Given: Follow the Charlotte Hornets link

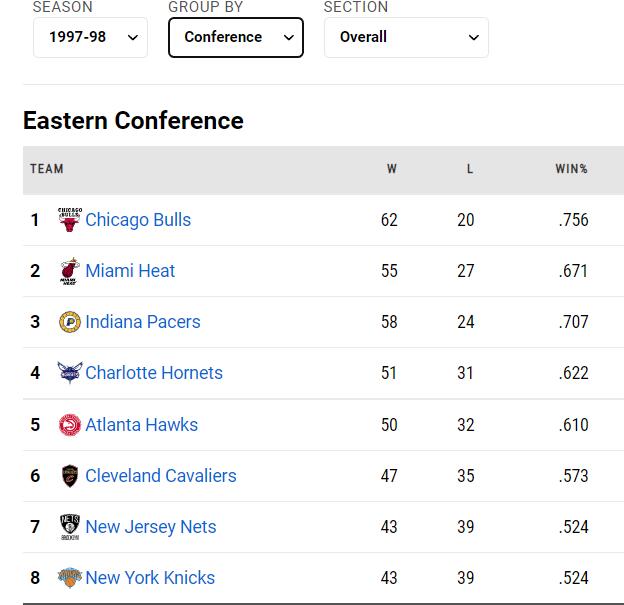Looking at the screenshot, I should pyautogui.click(x=154, y=373).
